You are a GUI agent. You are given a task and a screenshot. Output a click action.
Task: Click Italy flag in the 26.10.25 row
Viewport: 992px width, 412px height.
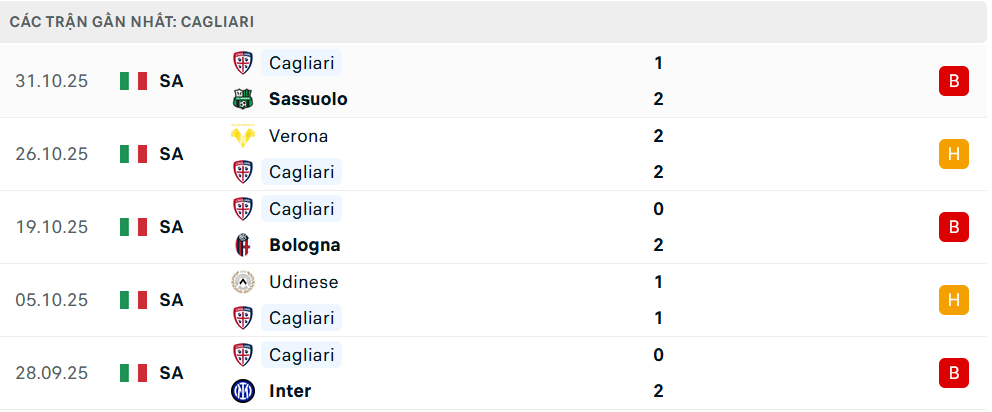(133, 154)
